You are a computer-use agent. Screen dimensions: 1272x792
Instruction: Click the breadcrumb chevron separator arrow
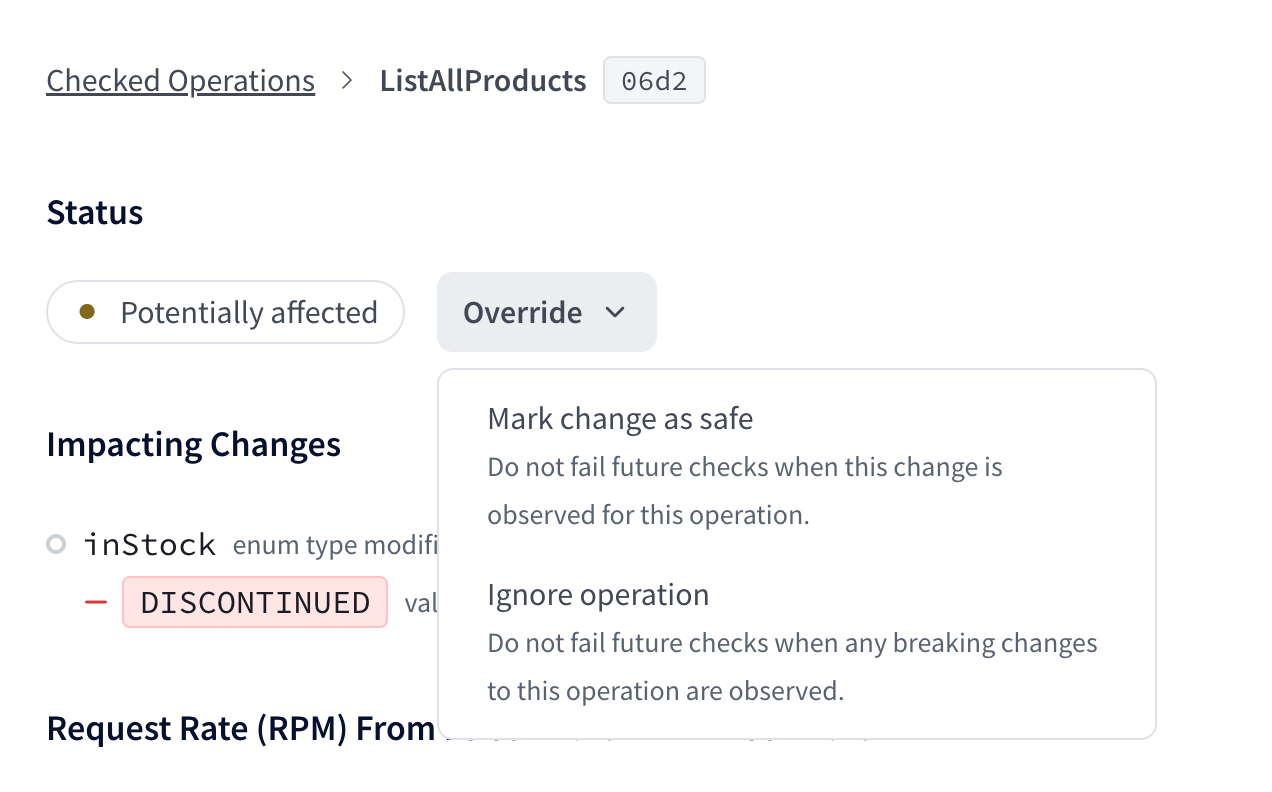(347, 80)
